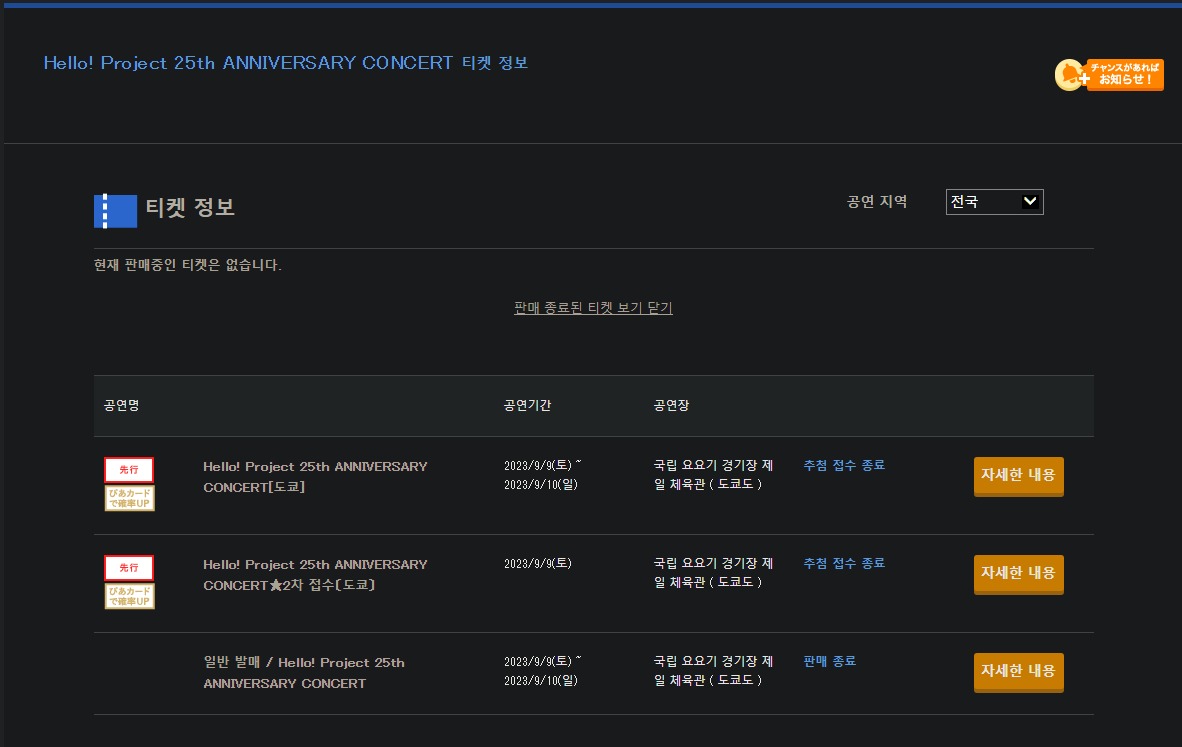The width and height of the screenshot is (1182, 747).
Task: Click 추첨 접수 종료 status in second row
Action: (x=844, y=563)
